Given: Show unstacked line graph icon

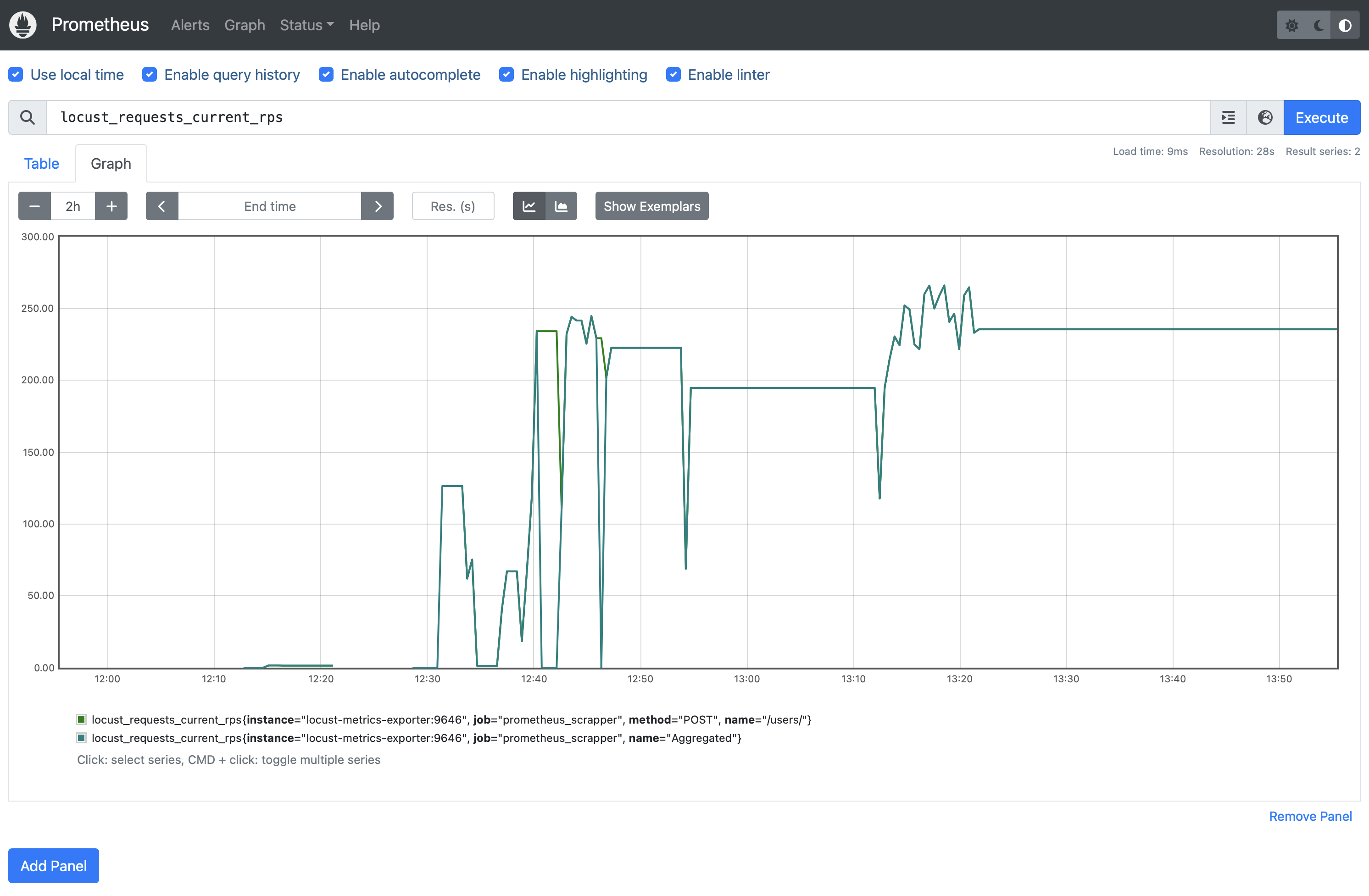Looking at the screenshot, I should click(529, 206).
